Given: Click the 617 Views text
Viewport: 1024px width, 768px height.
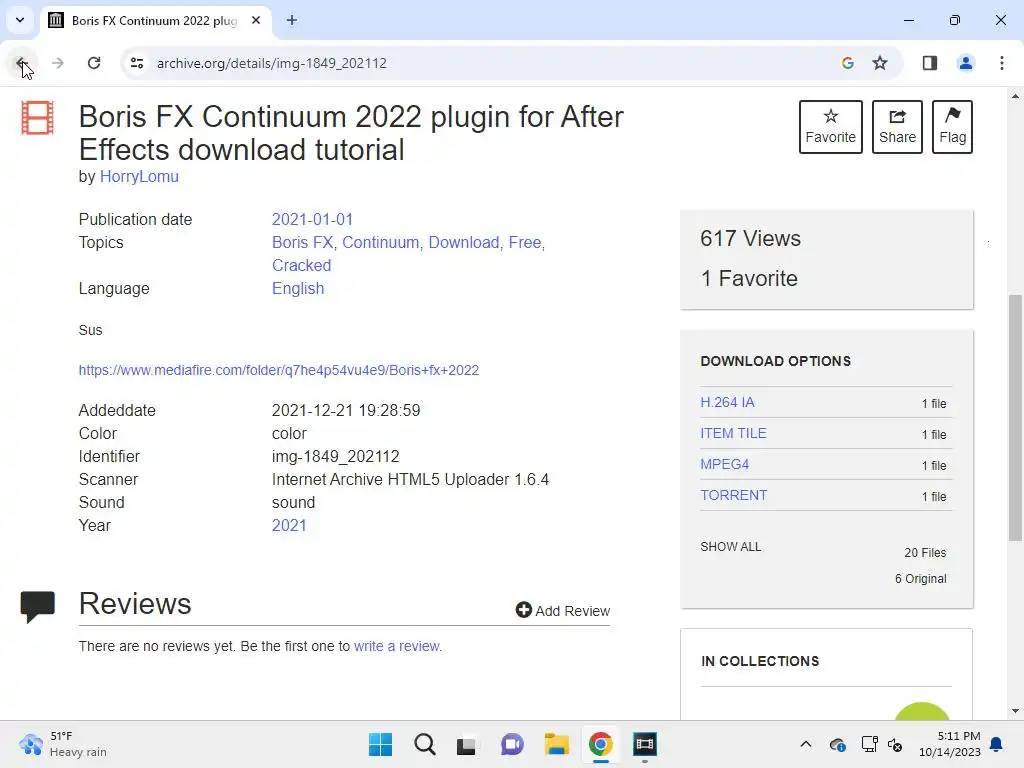Looking at the screenshot, I should pos(750,238).
